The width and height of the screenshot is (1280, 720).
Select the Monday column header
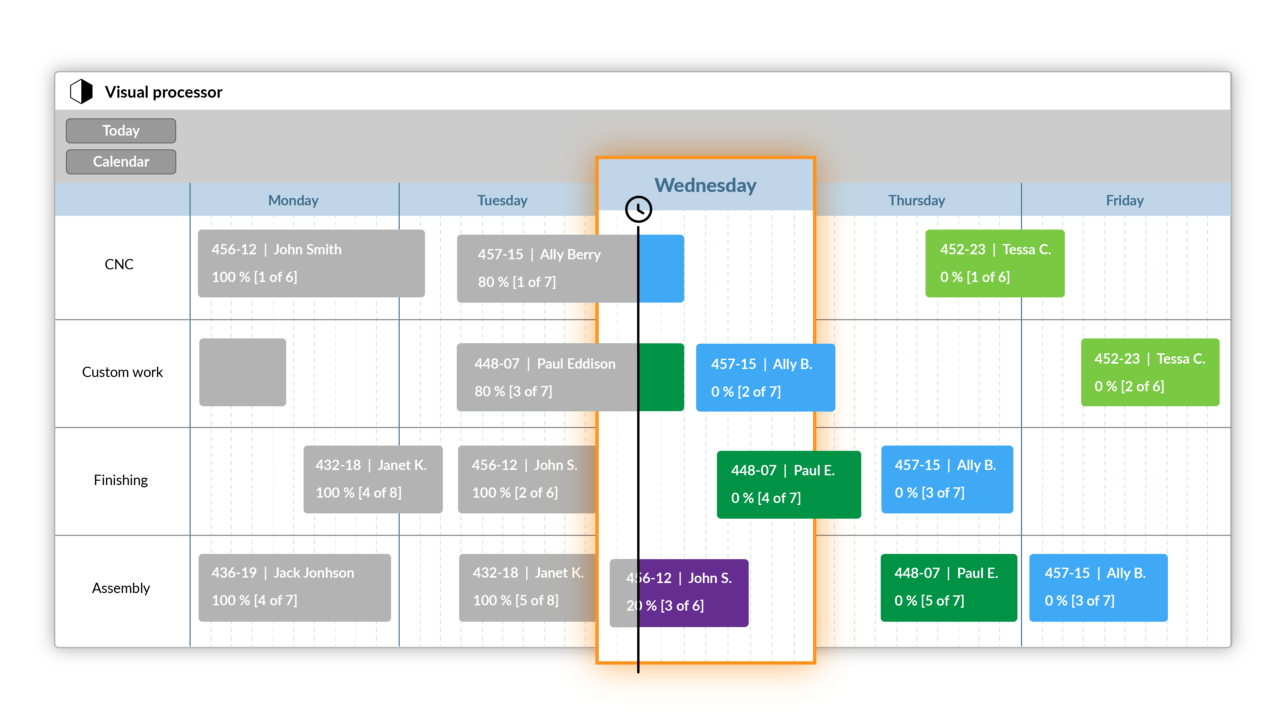point(293,200)
